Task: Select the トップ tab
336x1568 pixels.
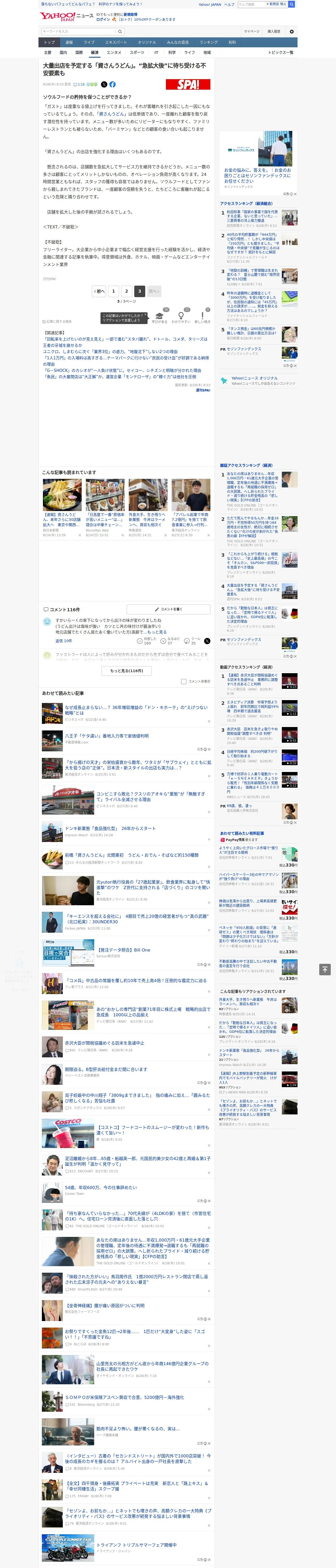Action: point(49,43)
